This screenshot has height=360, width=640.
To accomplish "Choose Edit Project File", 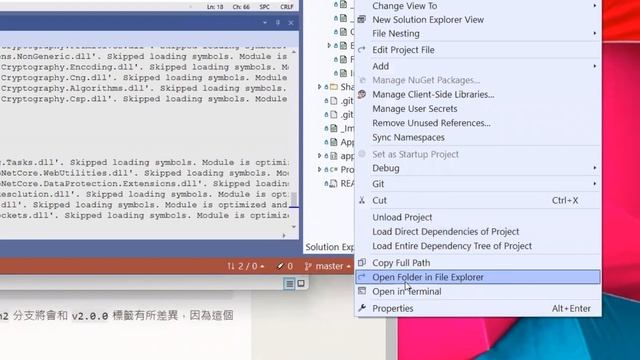I will (478, 50).
